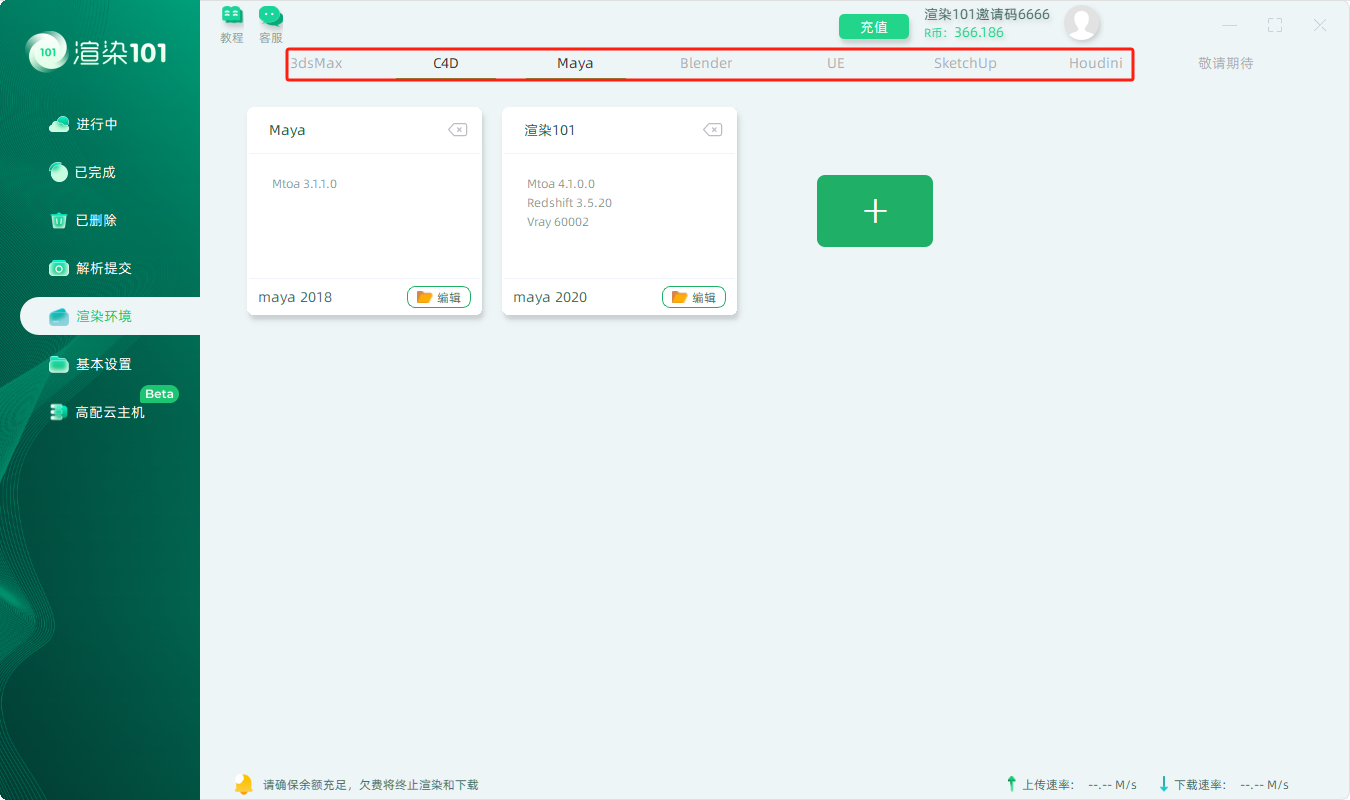Minimize the application window

pyautogui.click(x=1230, y=26)
